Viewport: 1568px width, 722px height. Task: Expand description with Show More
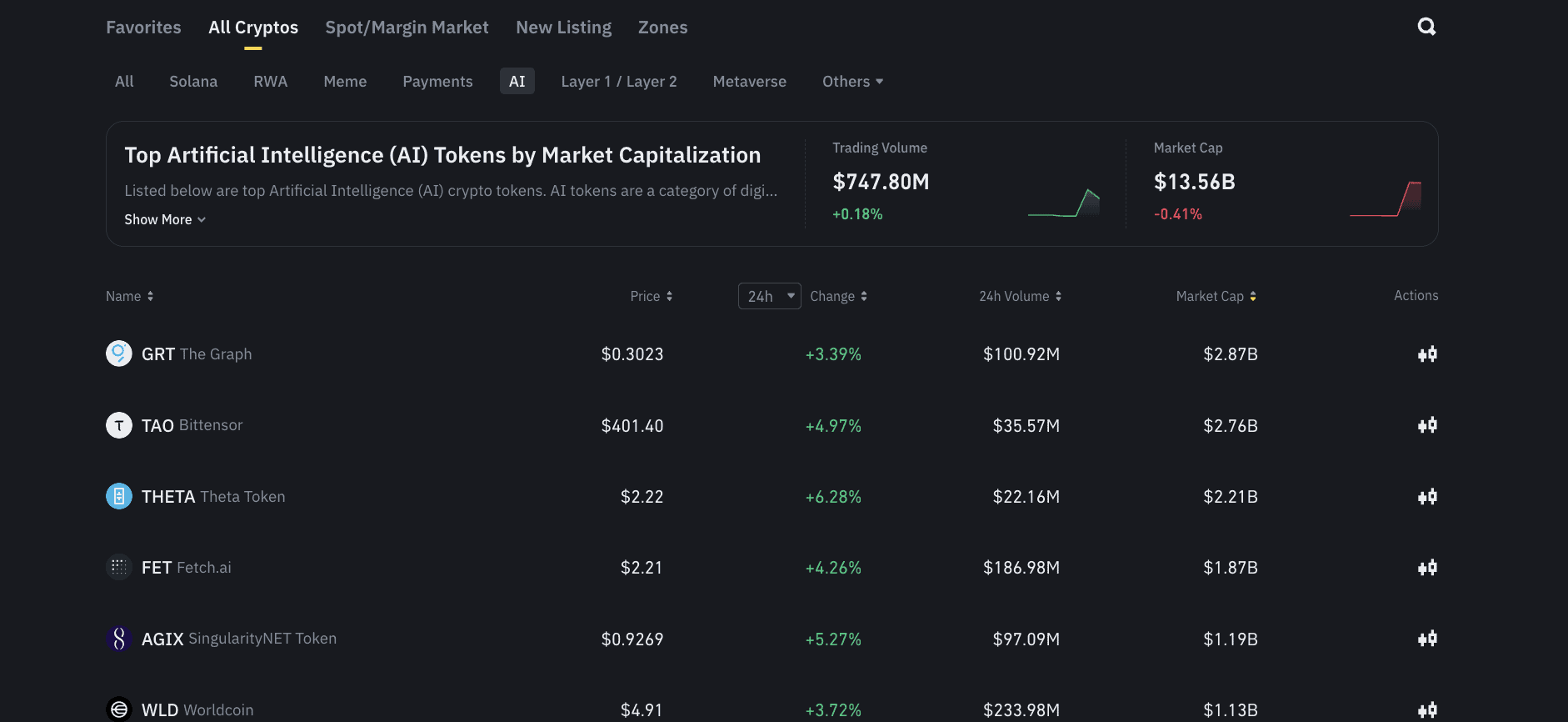[x=164, y=219]
